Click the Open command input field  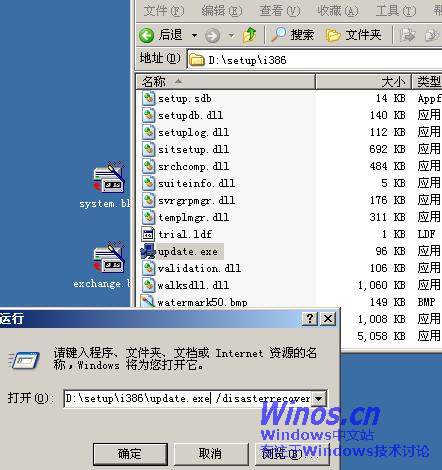[188, 398]
